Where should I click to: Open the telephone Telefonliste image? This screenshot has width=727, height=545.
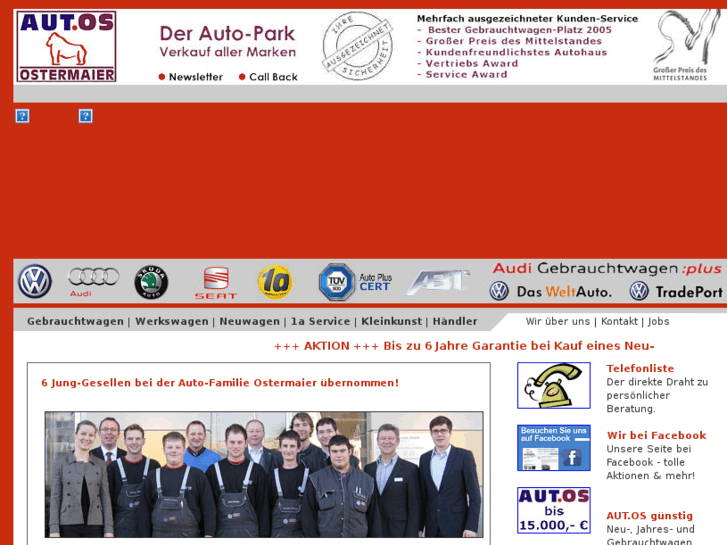tap(554, 385)
